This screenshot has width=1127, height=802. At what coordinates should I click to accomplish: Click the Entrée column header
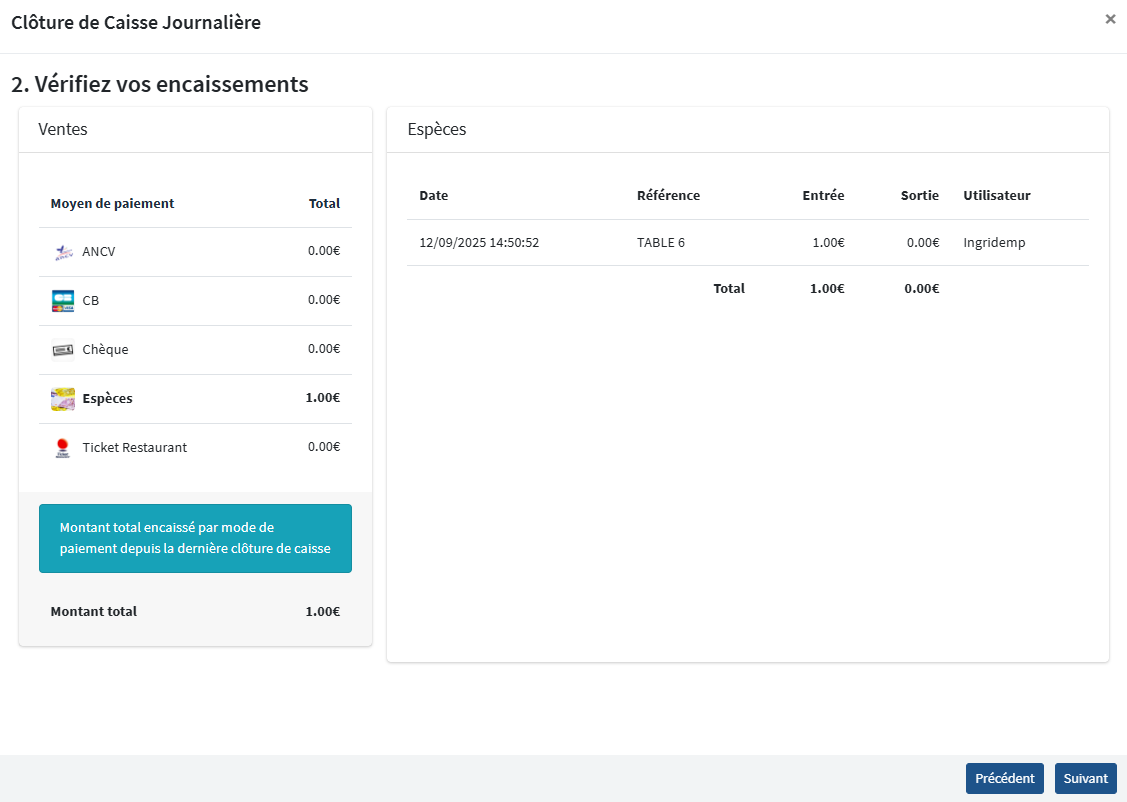point(823,195)
